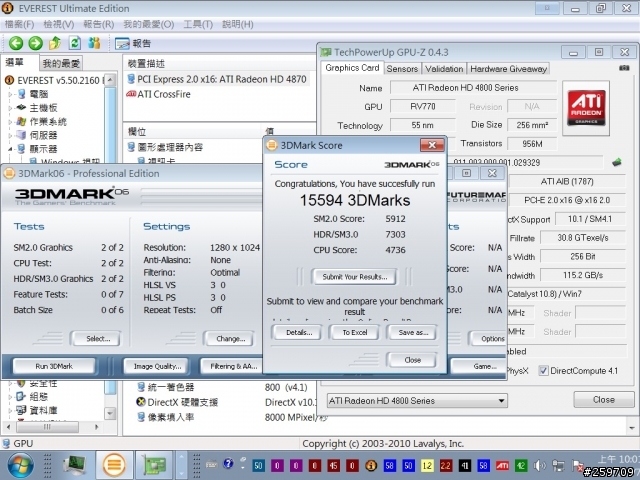The height and width of the screenshot is (480, 640).
Task: Expand the 作業系統 tree node
Action: [x=11, y=122]
